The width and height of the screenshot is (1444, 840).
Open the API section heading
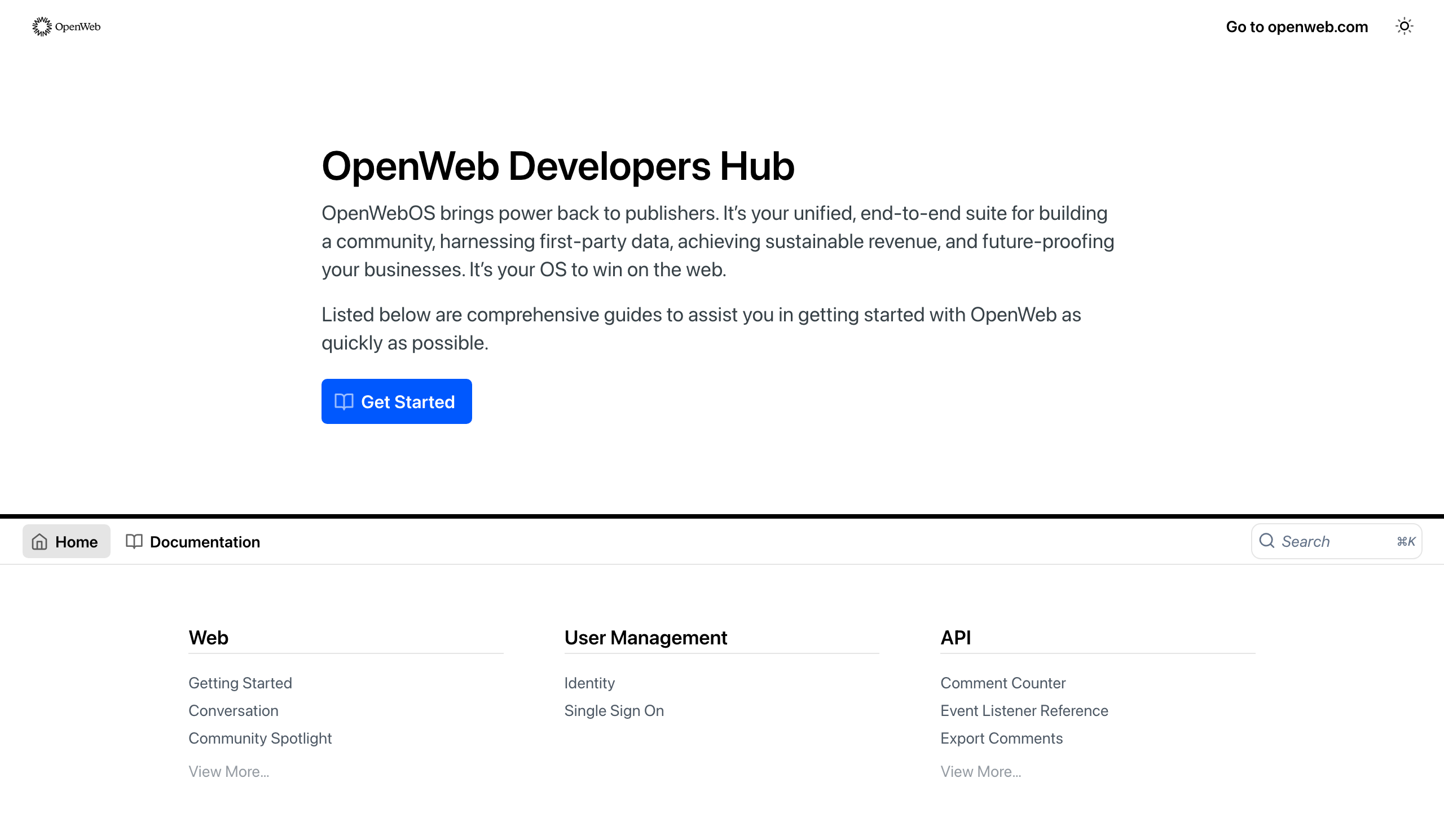pos(956,637)
